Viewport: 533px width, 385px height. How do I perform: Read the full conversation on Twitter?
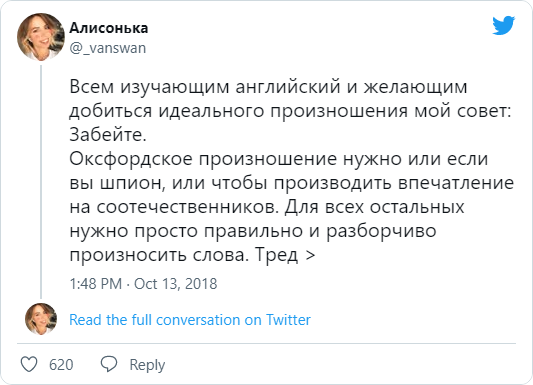(x=190, y=320)
